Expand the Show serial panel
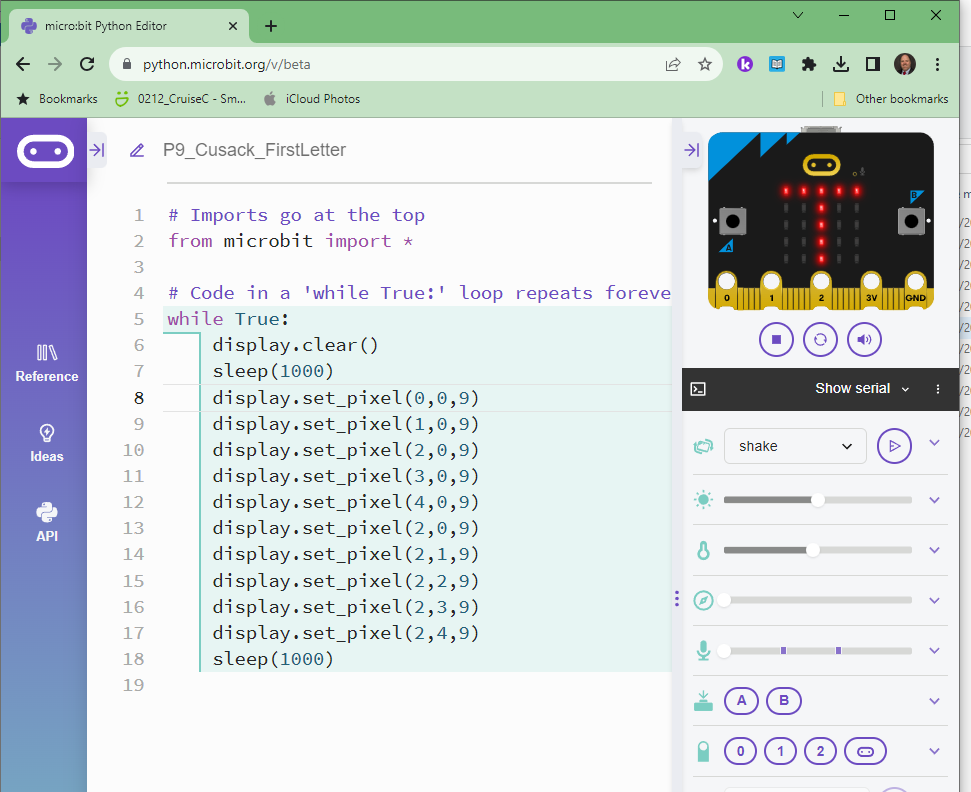971x792 pixels. tap(862, 389)
